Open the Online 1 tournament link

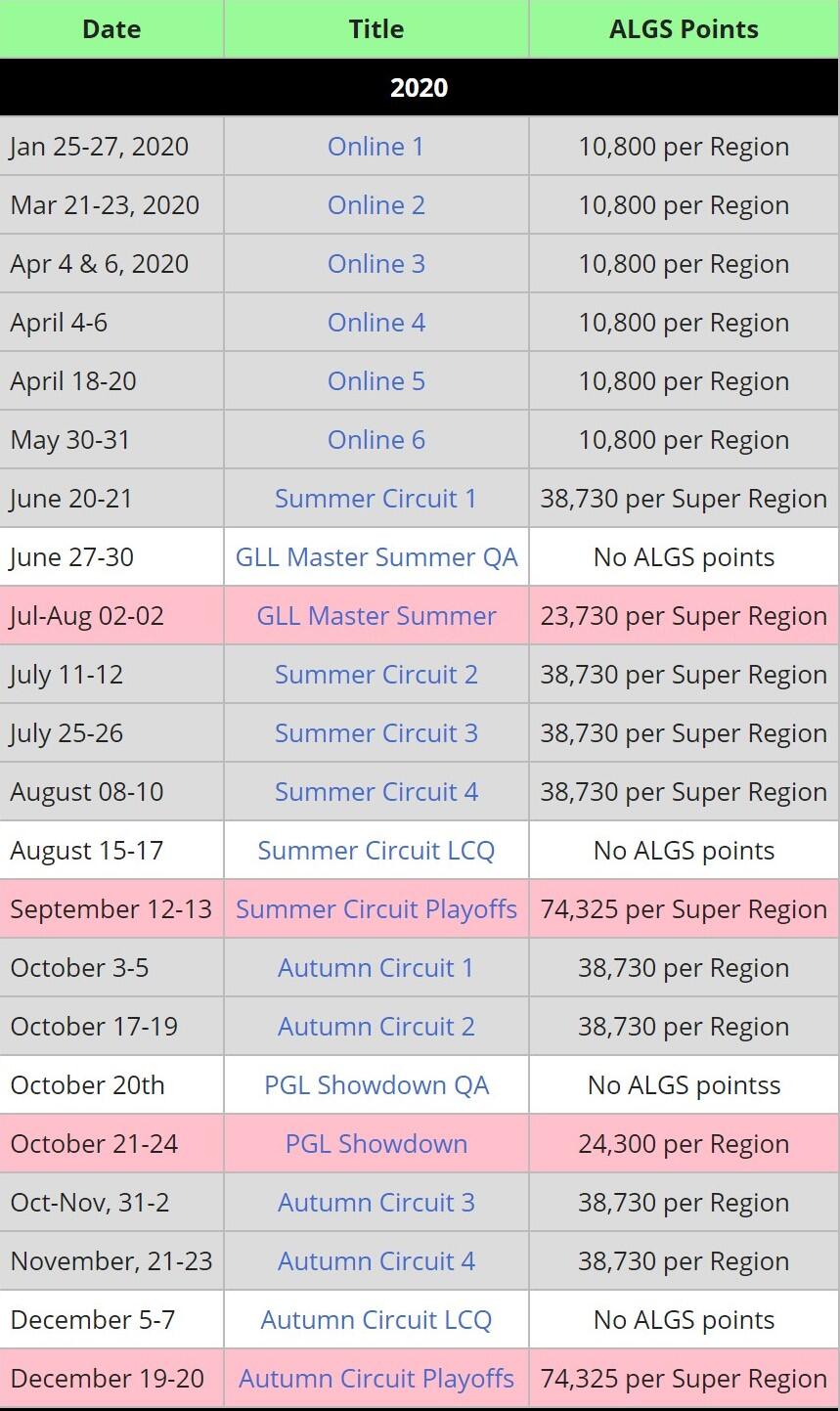pyautogui.click(x=376, y=147)
